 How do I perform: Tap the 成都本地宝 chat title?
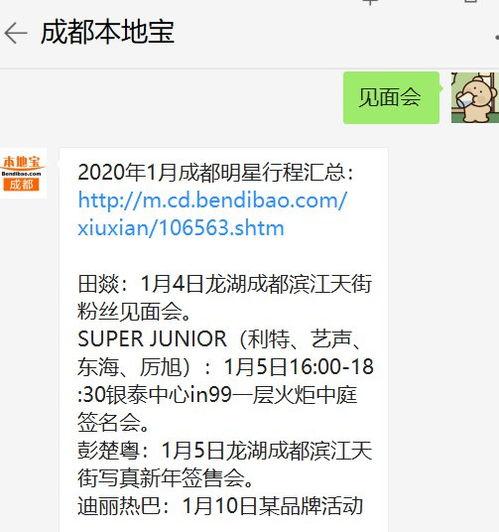[108, 33]
